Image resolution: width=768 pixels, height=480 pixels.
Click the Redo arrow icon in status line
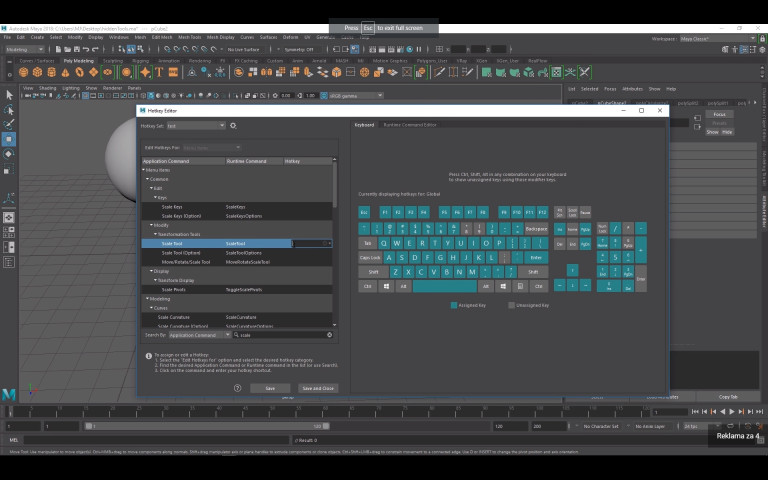pyautogui.click(x=95, y=49)
